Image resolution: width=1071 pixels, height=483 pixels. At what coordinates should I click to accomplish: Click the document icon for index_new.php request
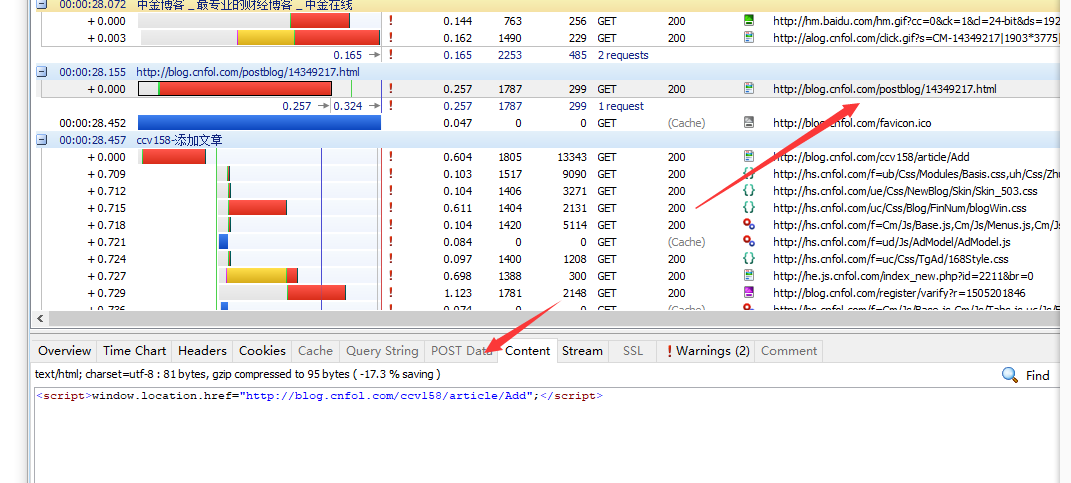pyautogui.click(x=748, y=276)
